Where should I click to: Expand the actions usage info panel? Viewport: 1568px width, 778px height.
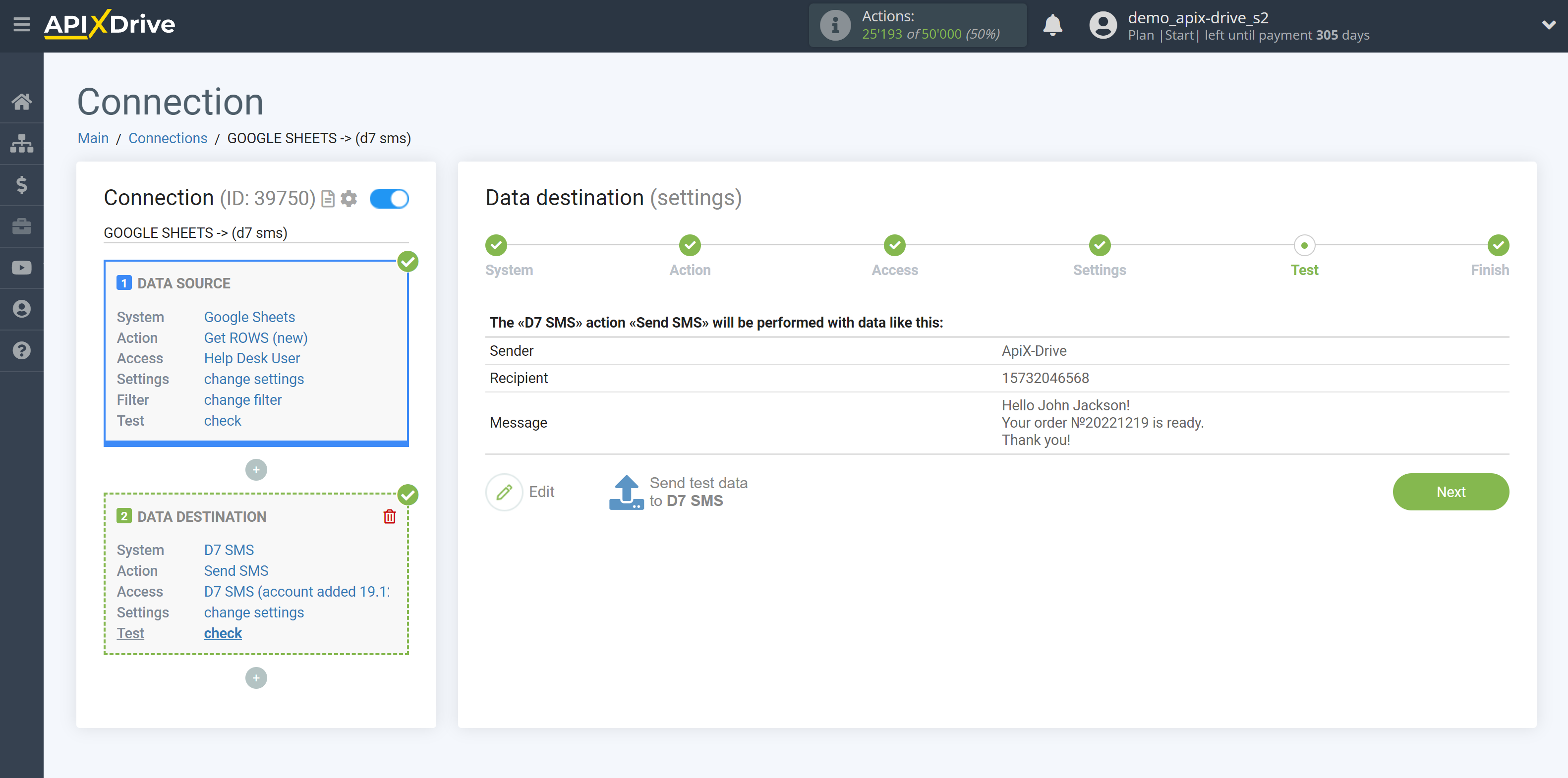pos(833,25)
